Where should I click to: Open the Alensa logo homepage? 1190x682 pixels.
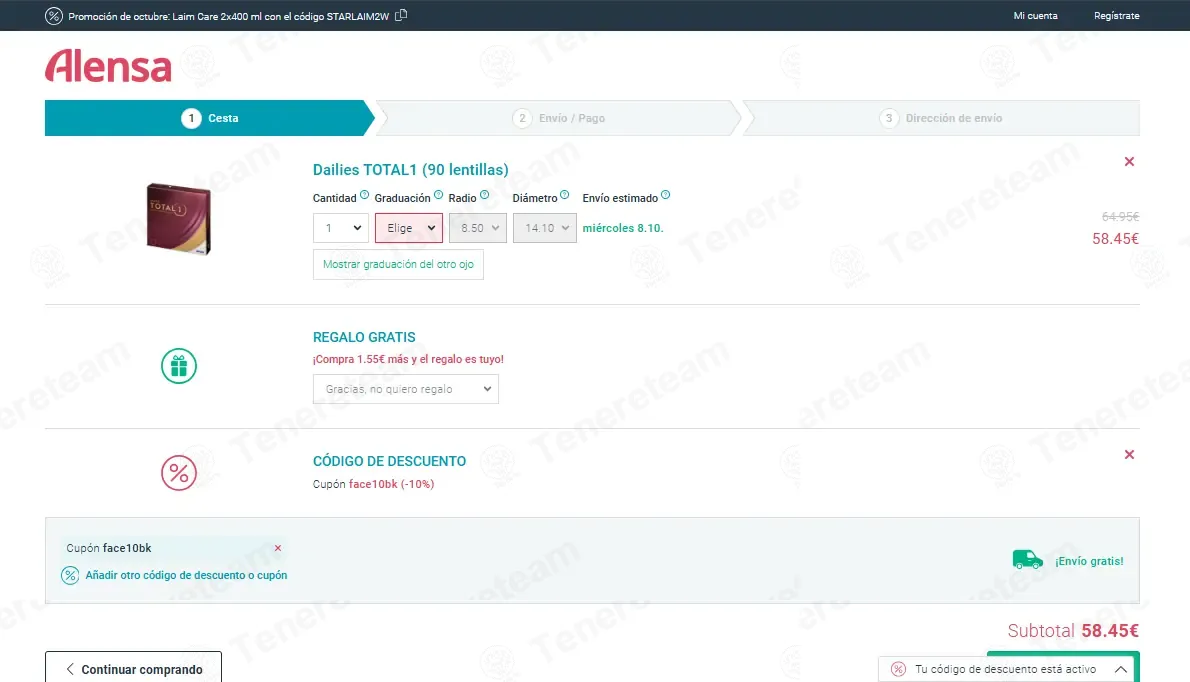click(x=109, y=66)
